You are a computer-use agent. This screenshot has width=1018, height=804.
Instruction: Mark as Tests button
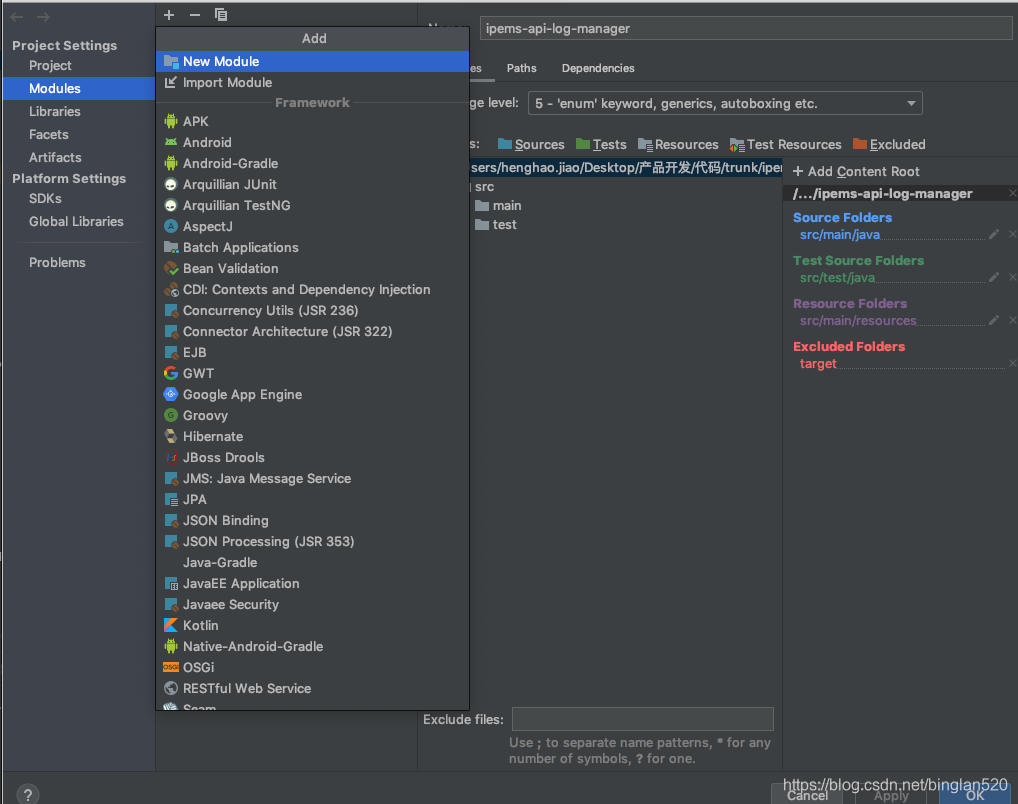pos(601,144)
